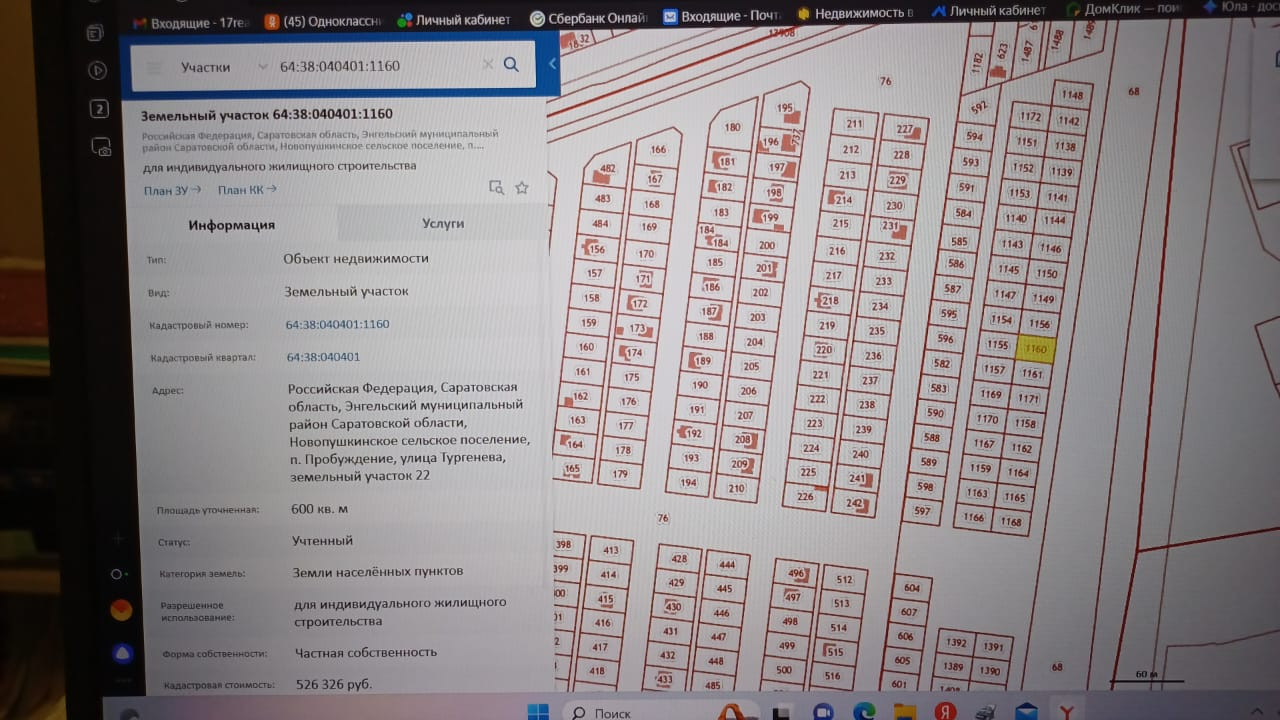
Task: Switch to the Входящие - Почта browser tab
Action: pos(720,16)
